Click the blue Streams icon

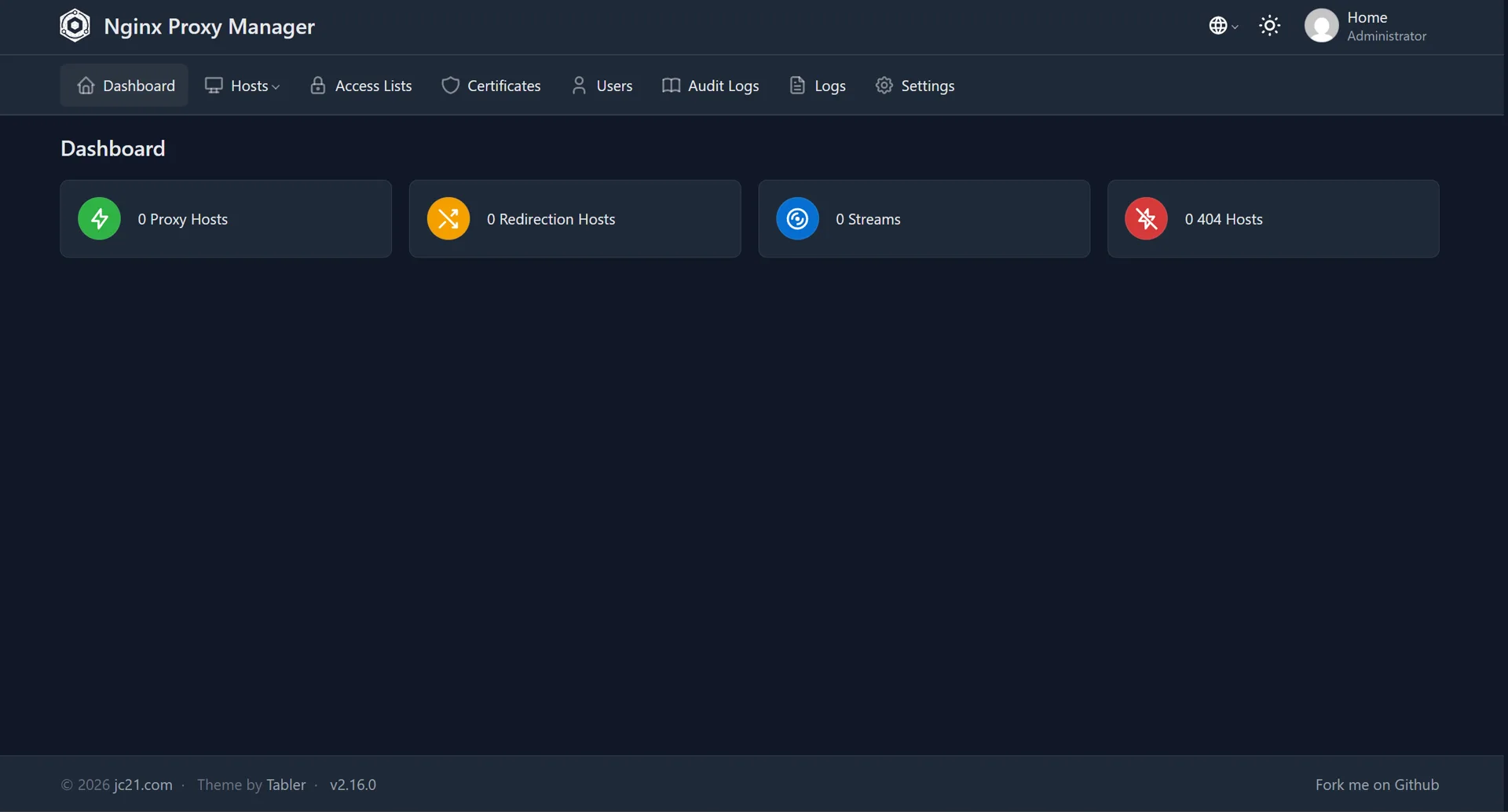(797, 218)
